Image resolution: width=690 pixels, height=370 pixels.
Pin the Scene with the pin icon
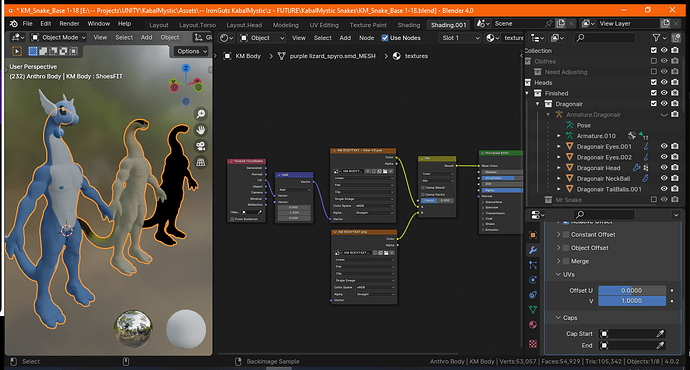549,24
